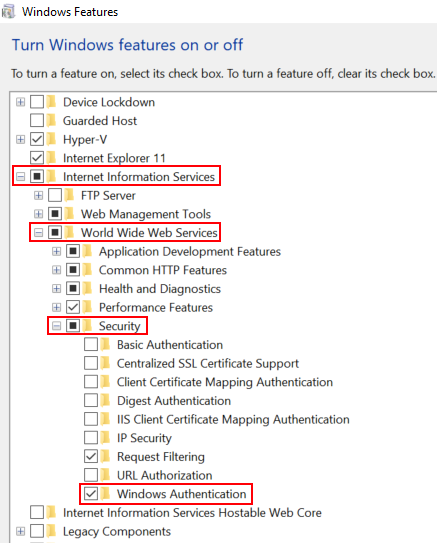Viewport: 437px width, 543px height.
Task: Check the IP Security checkbox
Action: tap(91, 438)
